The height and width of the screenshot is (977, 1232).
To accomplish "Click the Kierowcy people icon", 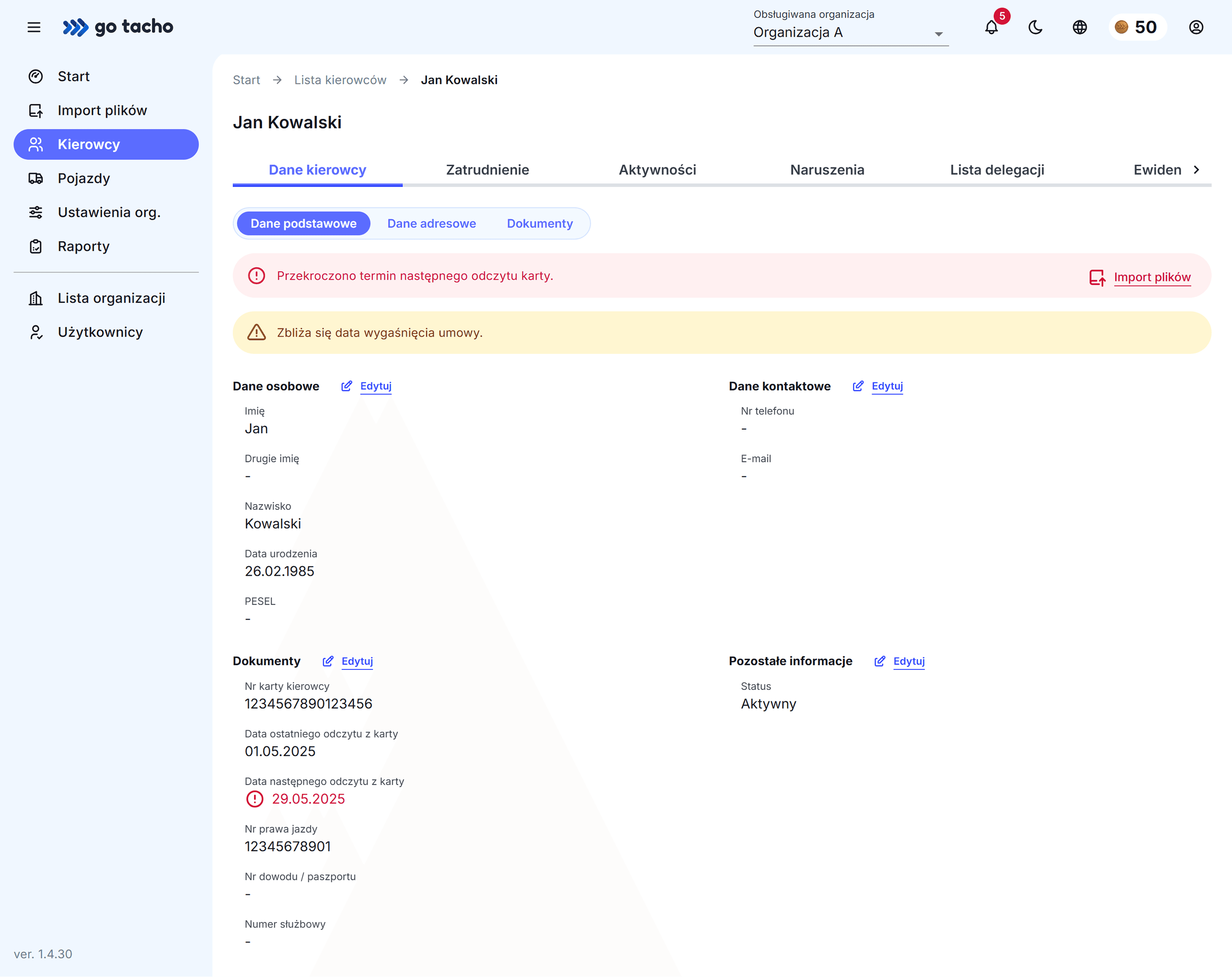I will point(35,145).
